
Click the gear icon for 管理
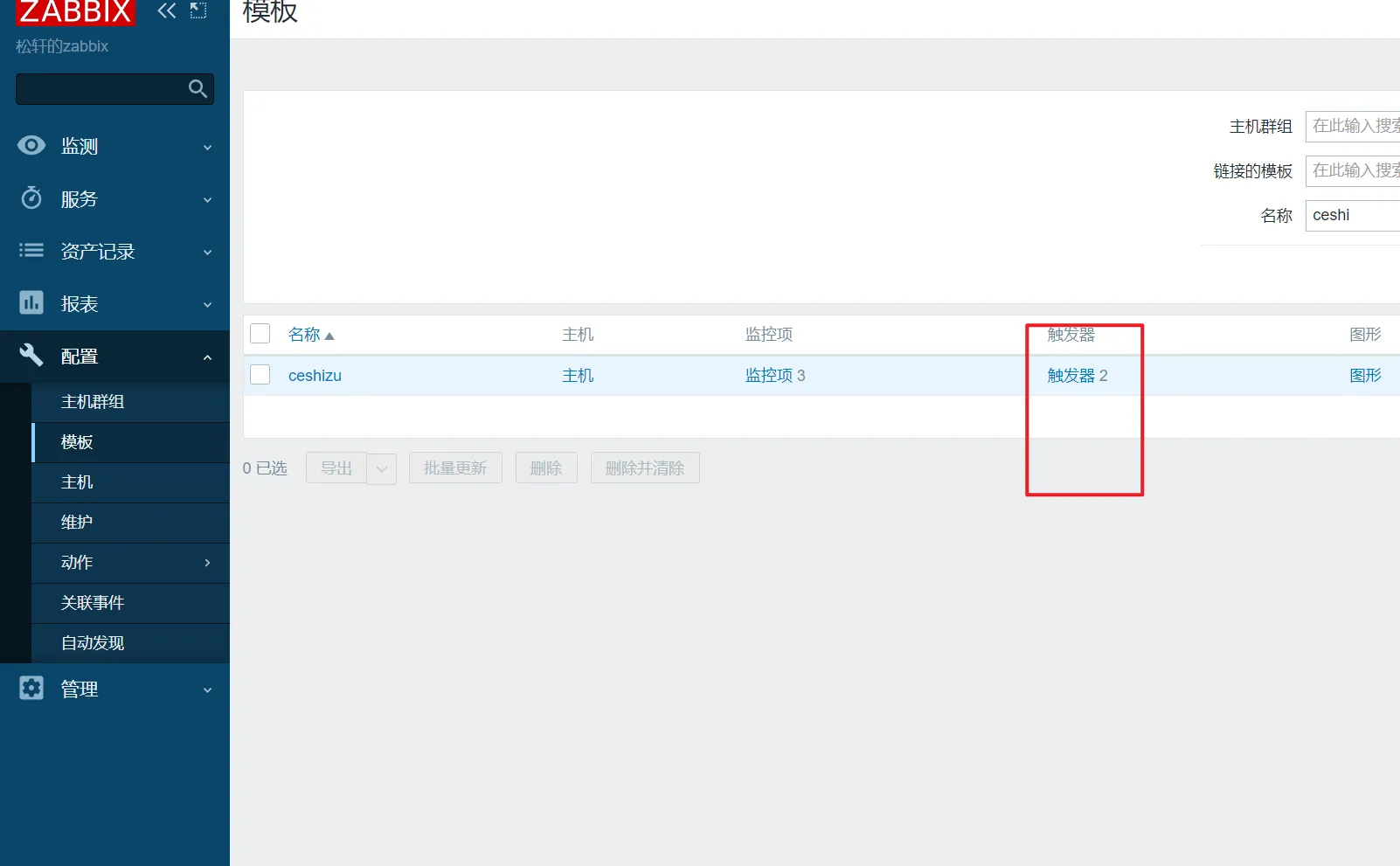(x=31, y=689)
